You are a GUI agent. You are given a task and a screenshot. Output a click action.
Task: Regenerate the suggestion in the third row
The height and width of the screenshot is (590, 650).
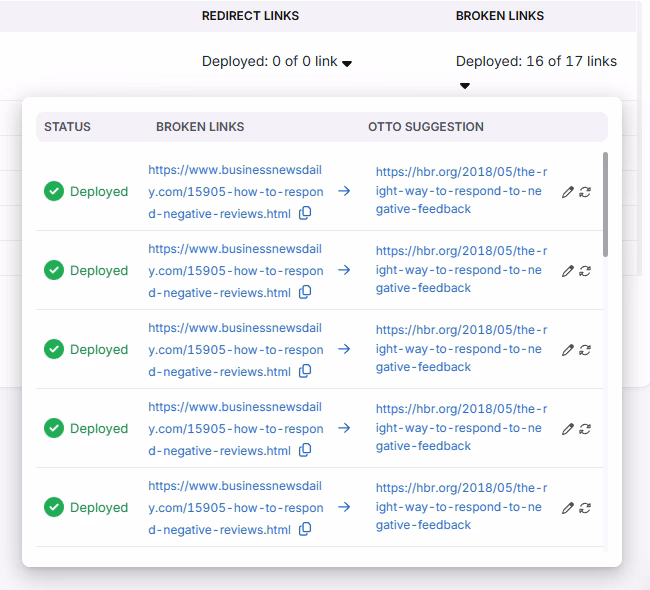[585, 350]
